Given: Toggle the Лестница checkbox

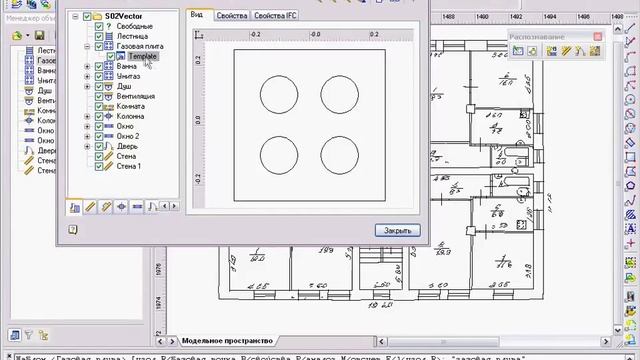Looking at the screenshot, I should pos(99,36).
